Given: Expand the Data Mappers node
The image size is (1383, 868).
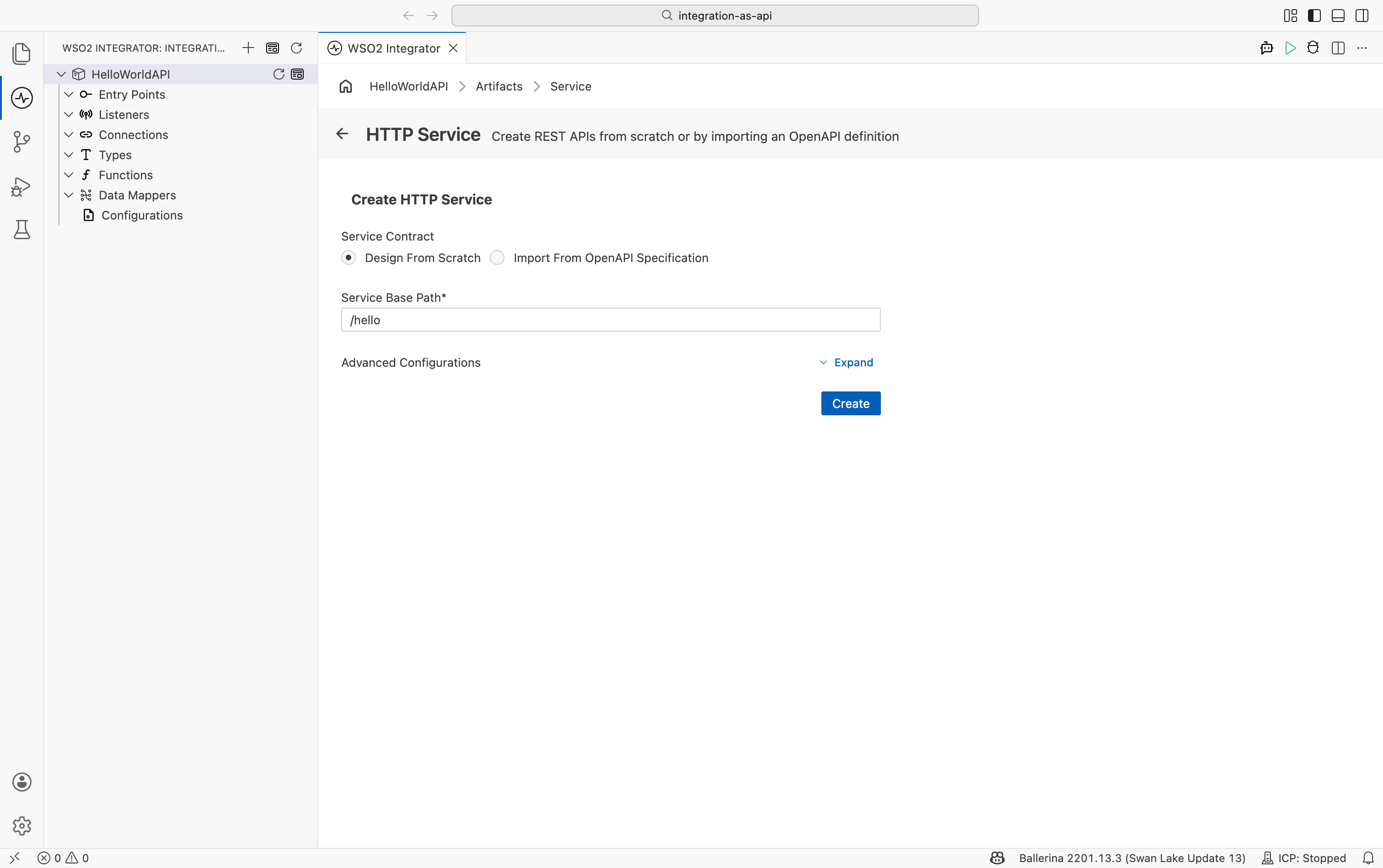Looking at the screenshot, I should click(x=68, y=195).
